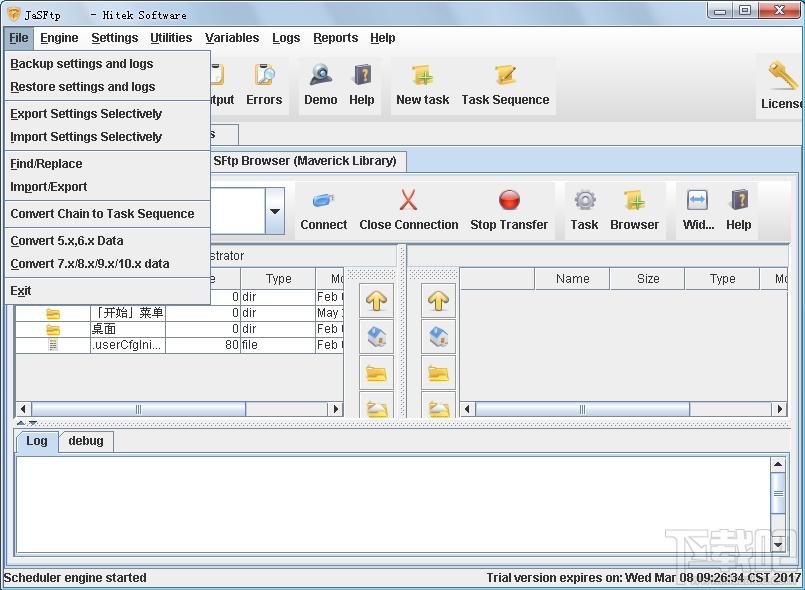Open the Task gear icon
Image resolution: width=805 pixels, height=590 pixels.
coord(584,211)
